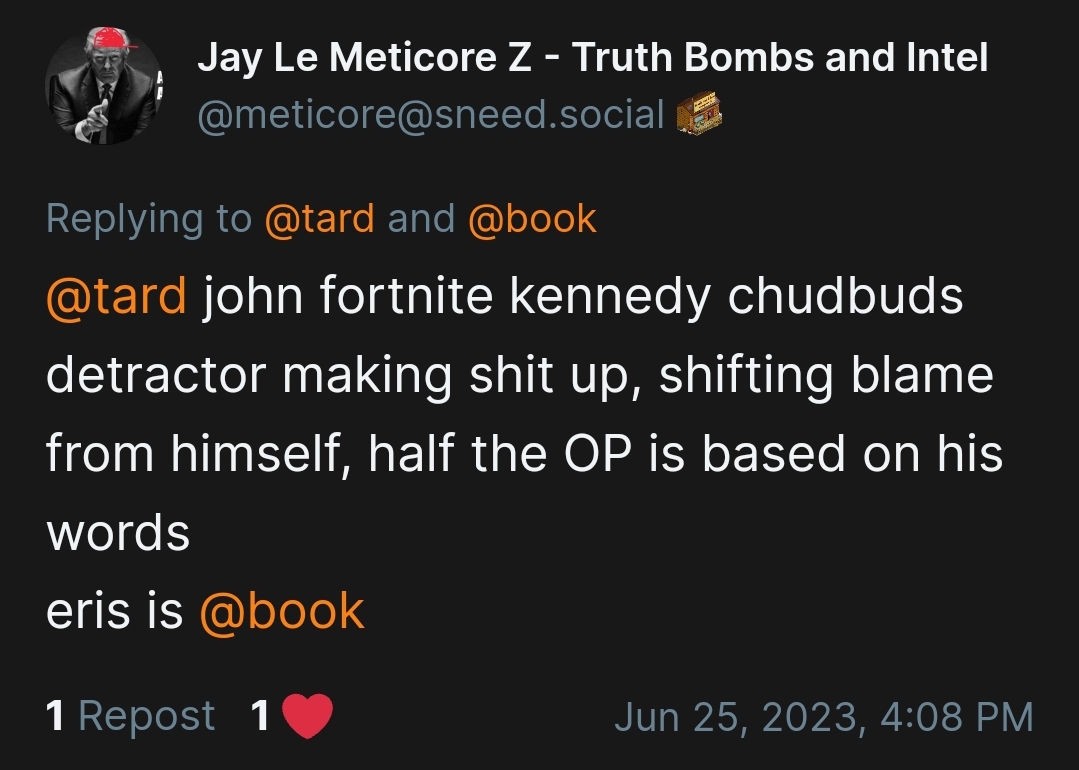Click the "Repost" label
This screenshot has width=1079, height=770.
click(146, 716)
